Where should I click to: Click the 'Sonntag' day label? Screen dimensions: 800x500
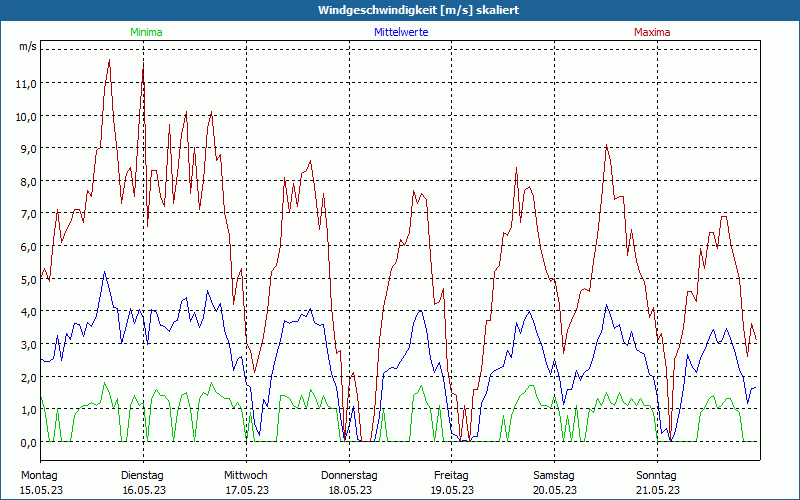pos(656,476)
